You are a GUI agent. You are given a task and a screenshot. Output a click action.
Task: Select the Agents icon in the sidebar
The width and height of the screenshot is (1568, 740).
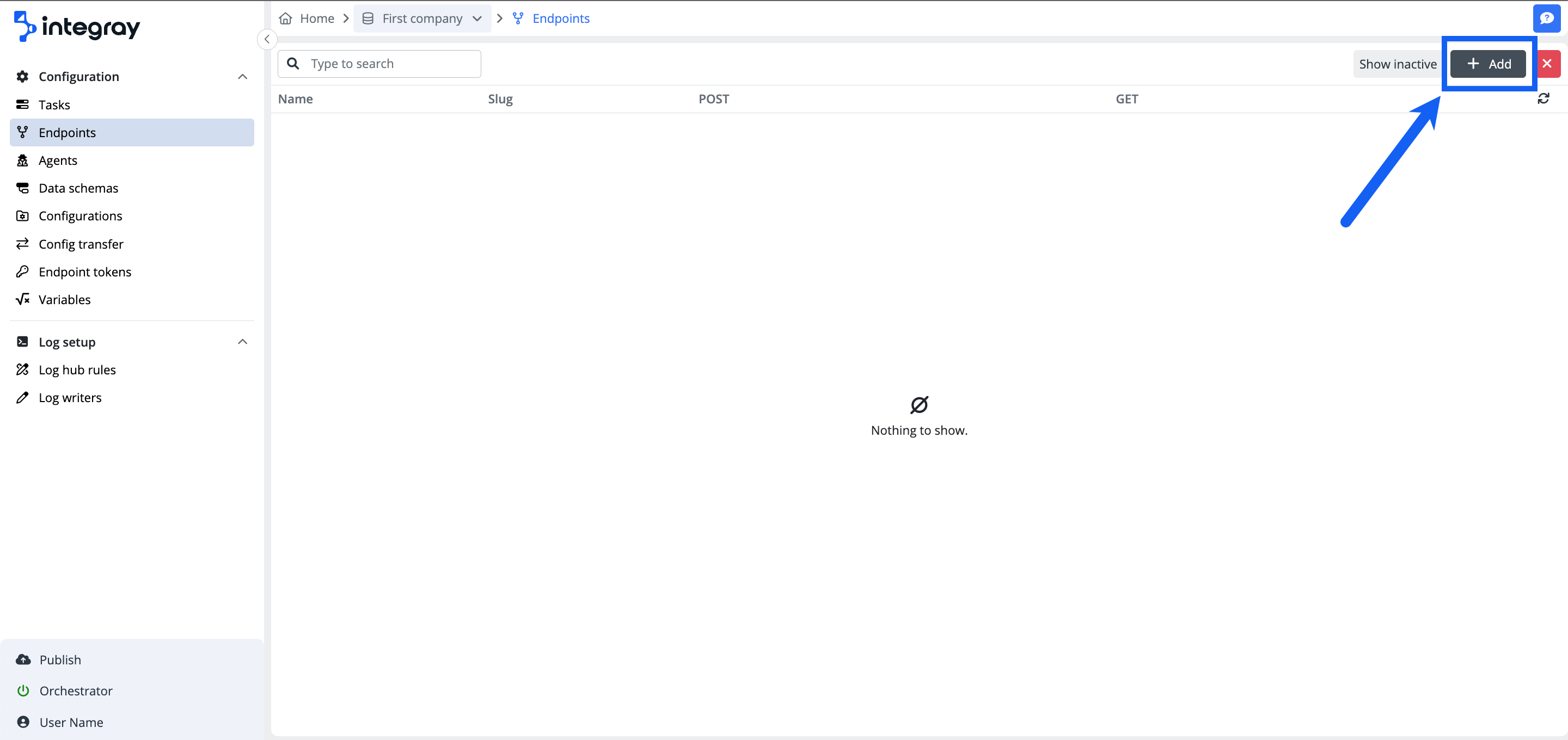[22, 160]
